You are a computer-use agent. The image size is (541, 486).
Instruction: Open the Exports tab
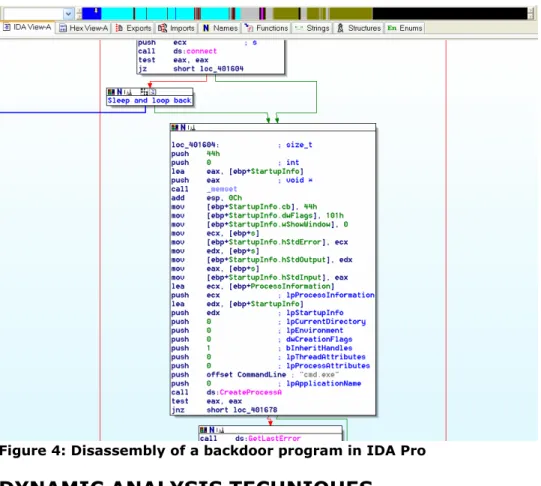click(133, 28)
